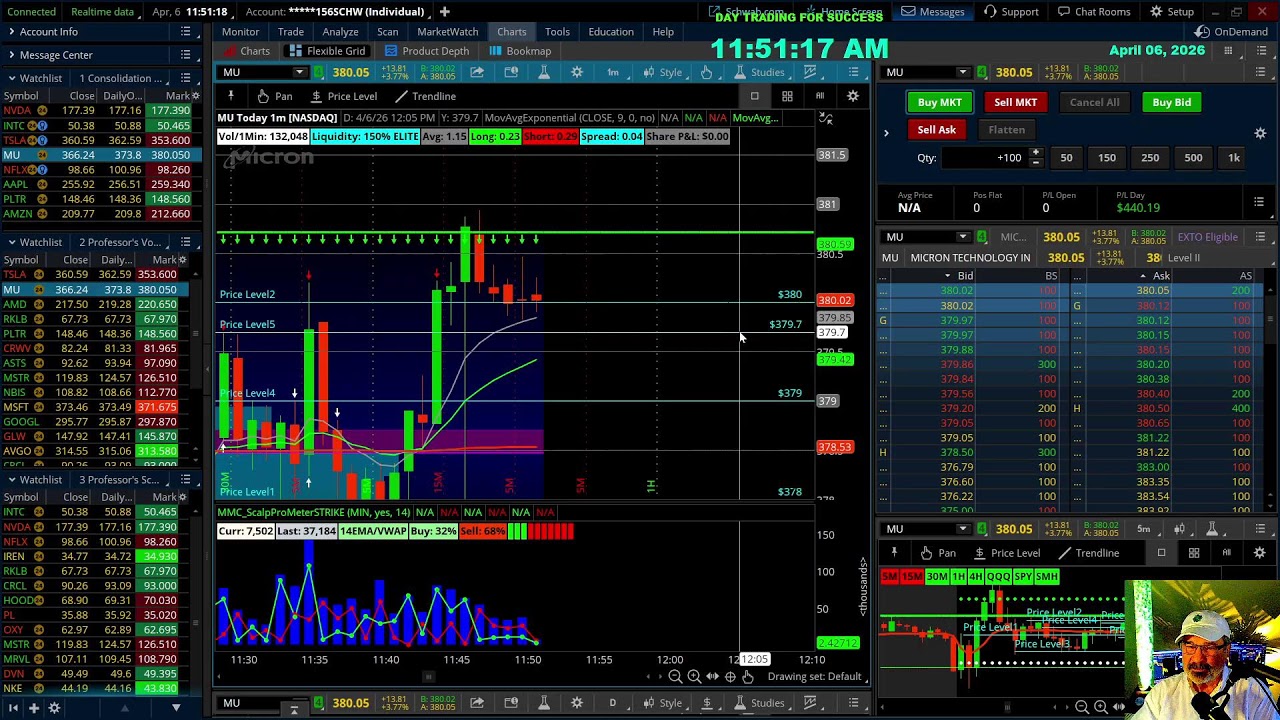This screenshot has width=1280, height=720.
Task: Open the 1m timeframe selector in main chart
Action: tap(613, 72)
